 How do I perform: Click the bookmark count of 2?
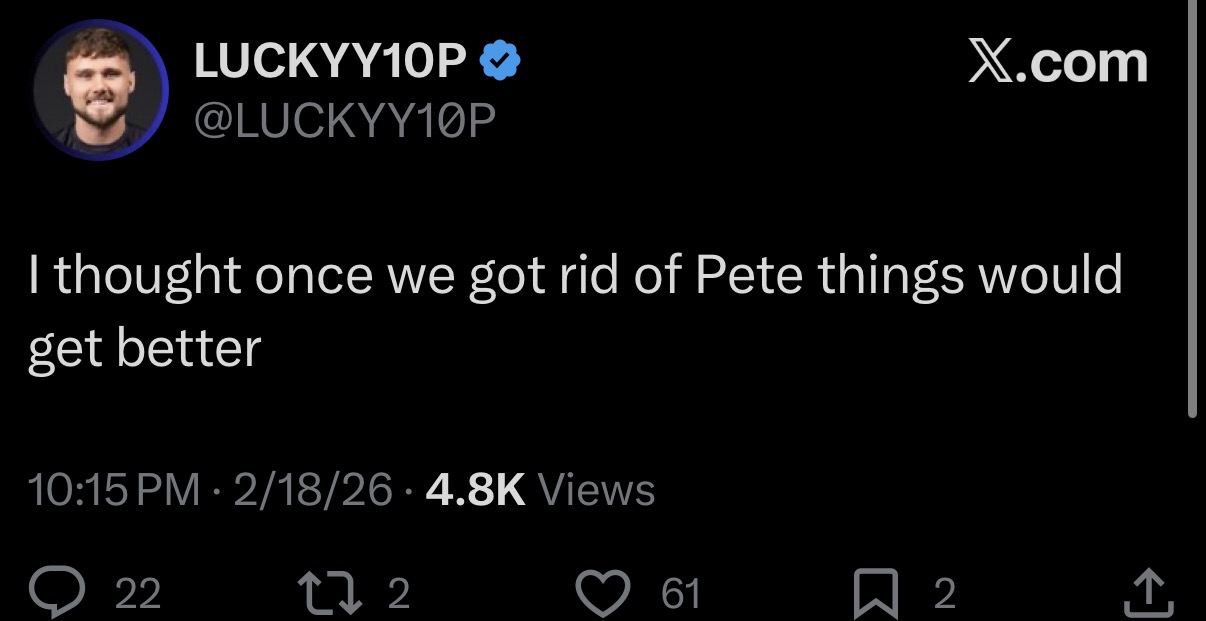[944, 595]
